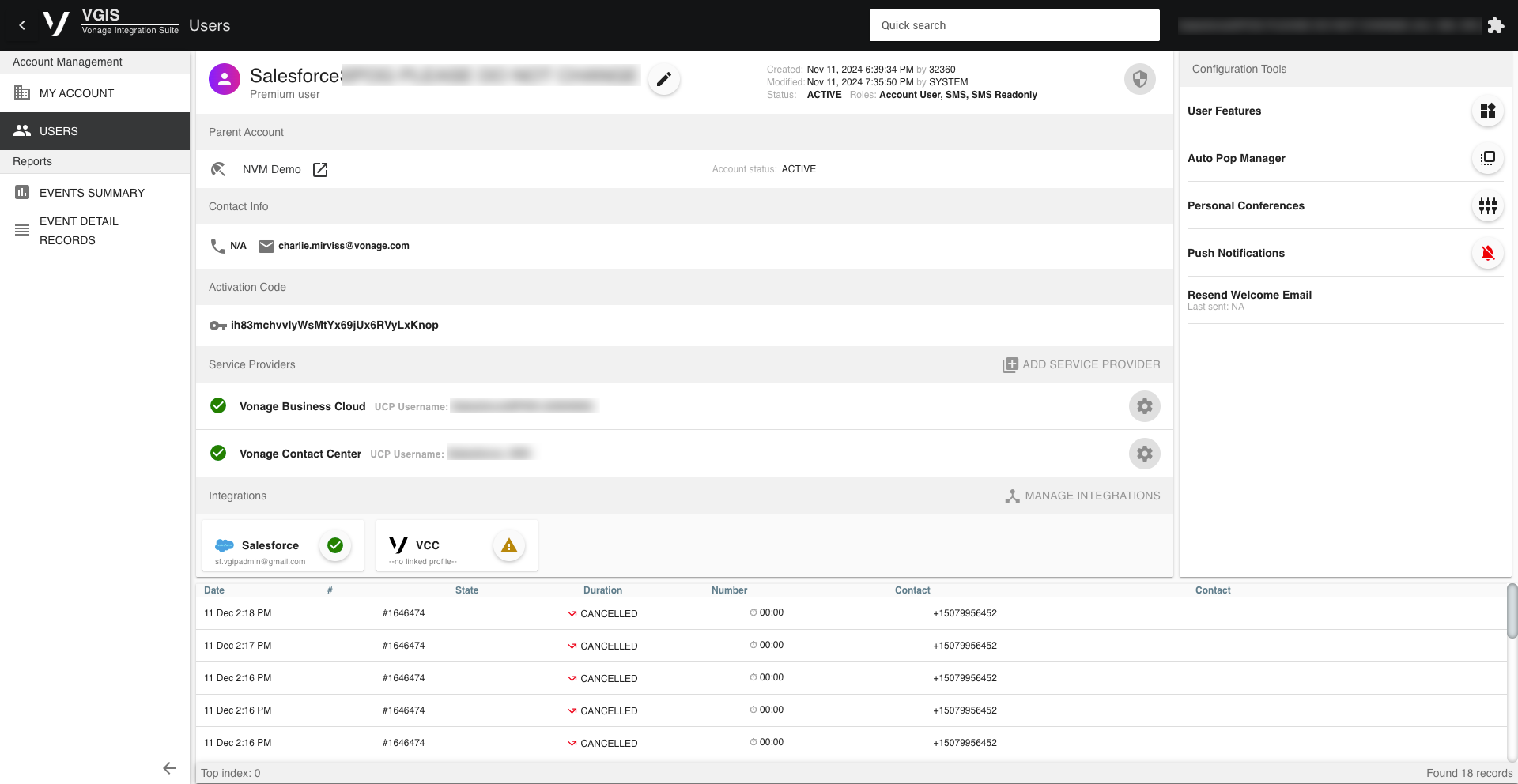Viewport: 1518px width, 784px height.
Task: Click the events table vertical scrollbar
Action: [x=1512, y=611]
